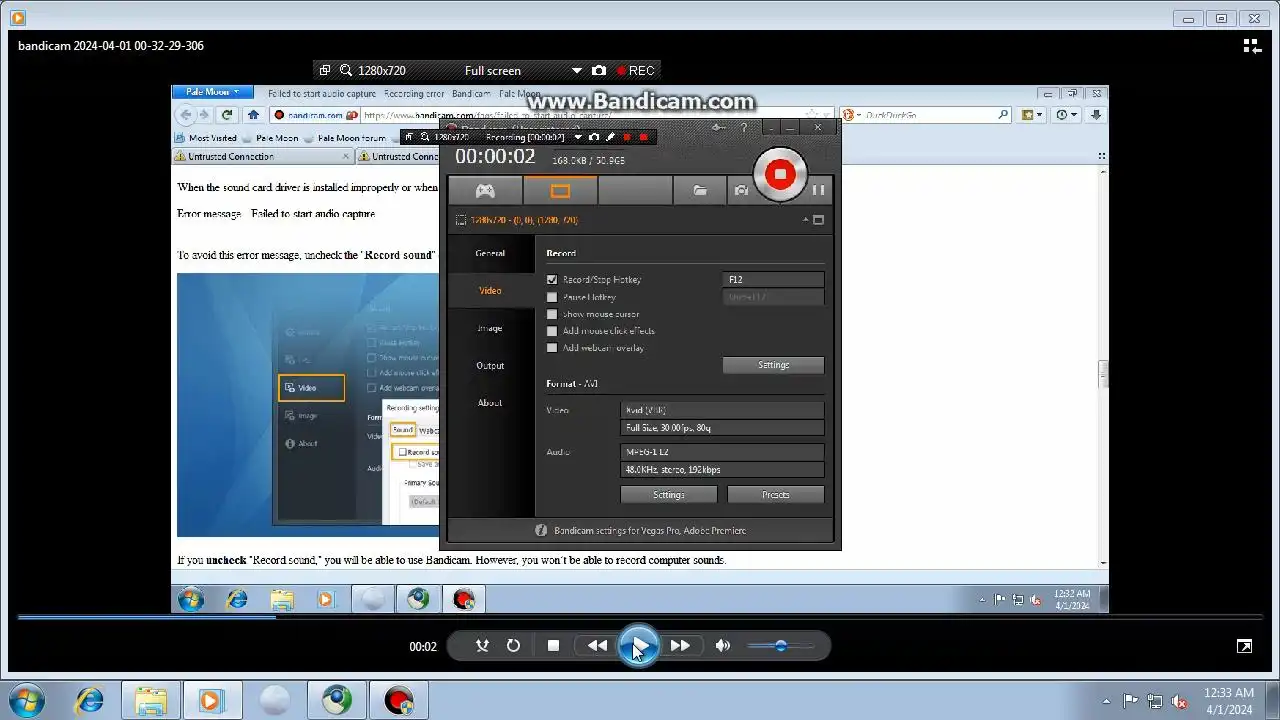The width and height of the screenshot is (1280, 720).
Task: Mute the media player speaker icon
Action: (x=723, y=646)
